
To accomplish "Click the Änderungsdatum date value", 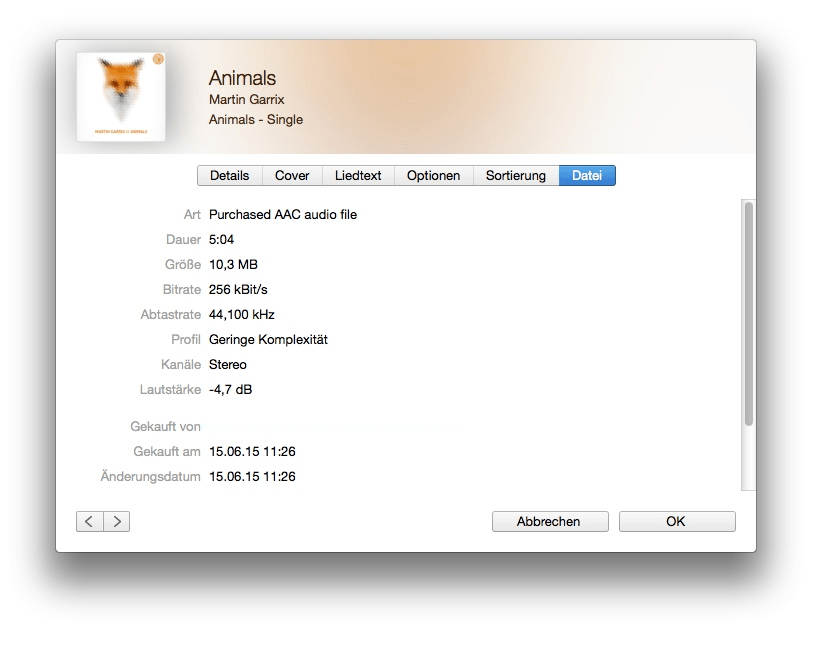I will tap(252, 476).
